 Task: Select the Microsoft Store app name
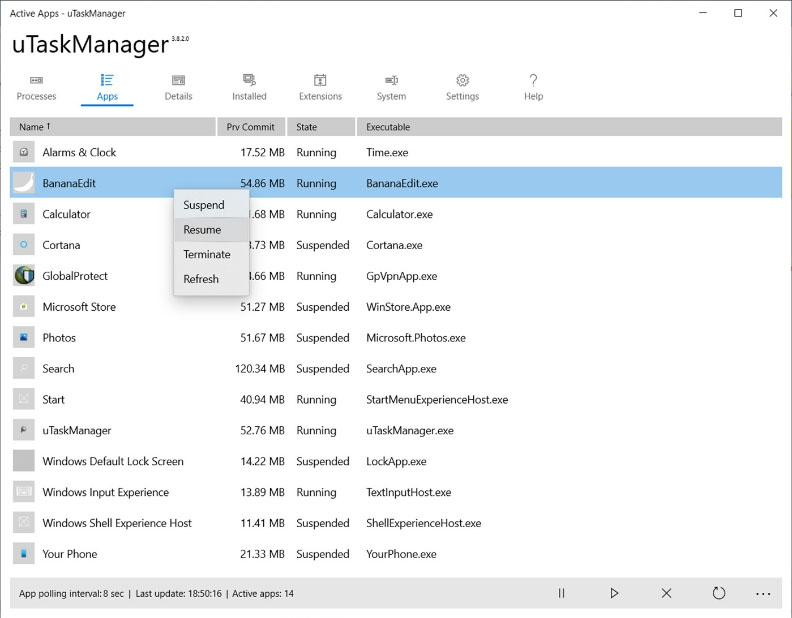point(79,307)
